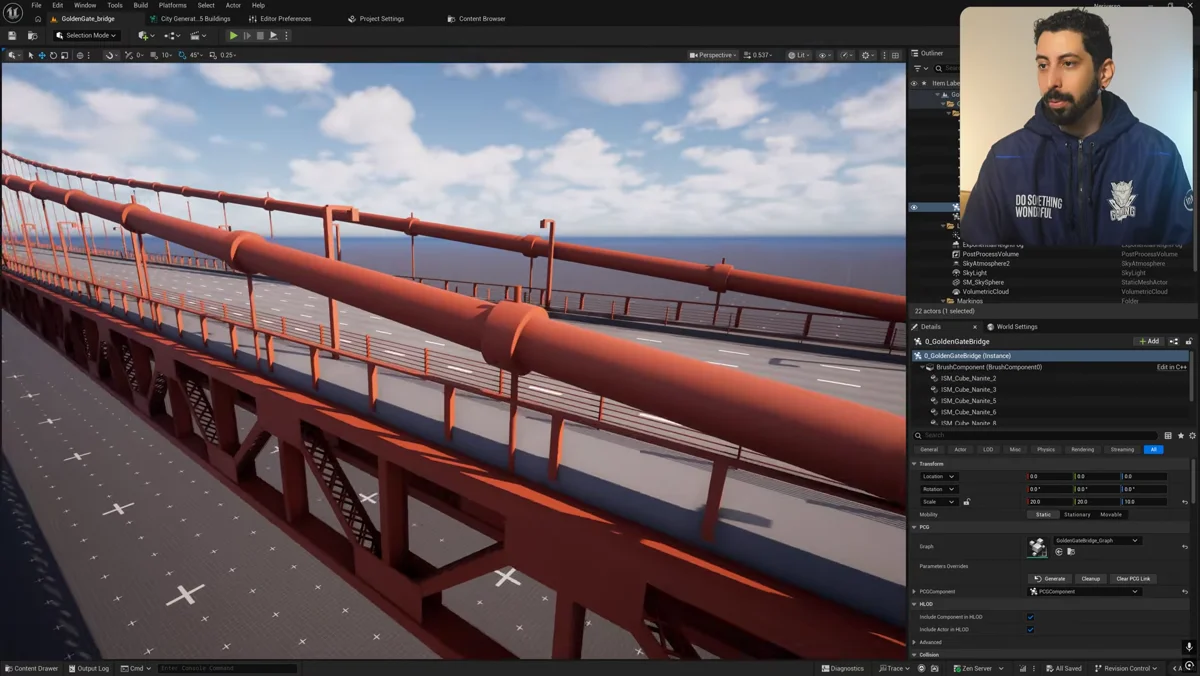1200x676 pixels.
Task: Toggle visibility eye of selected Outliner row
Action: [x=913, y=207]
